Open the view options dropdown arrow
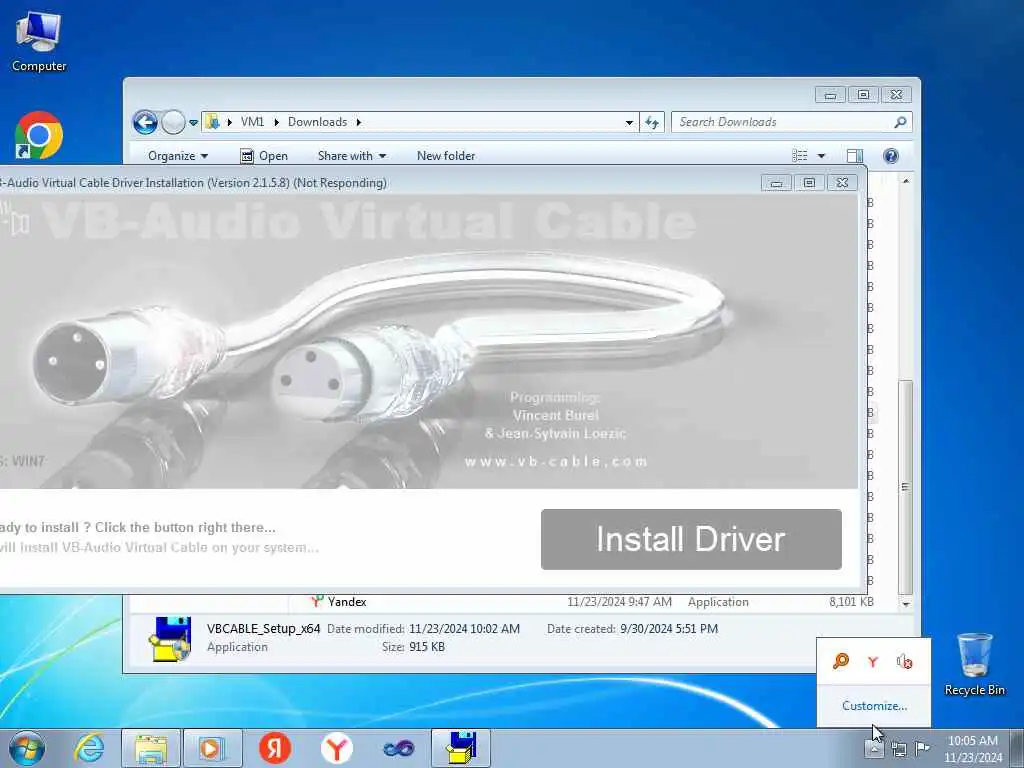1024x768 pixels. click(x=822, y=155)
